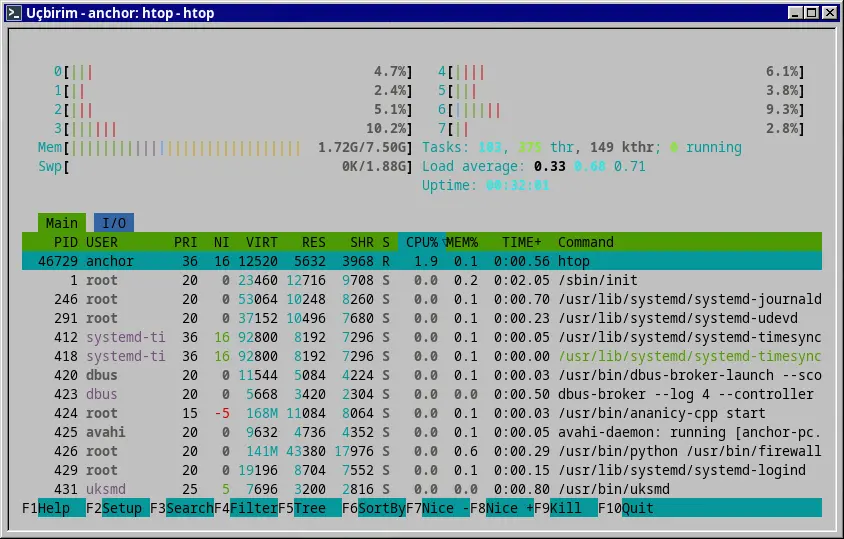The image size is (844, 539).
Task: Select the /usr/bin/python firewall row
Action: click(x=422, y=451)
